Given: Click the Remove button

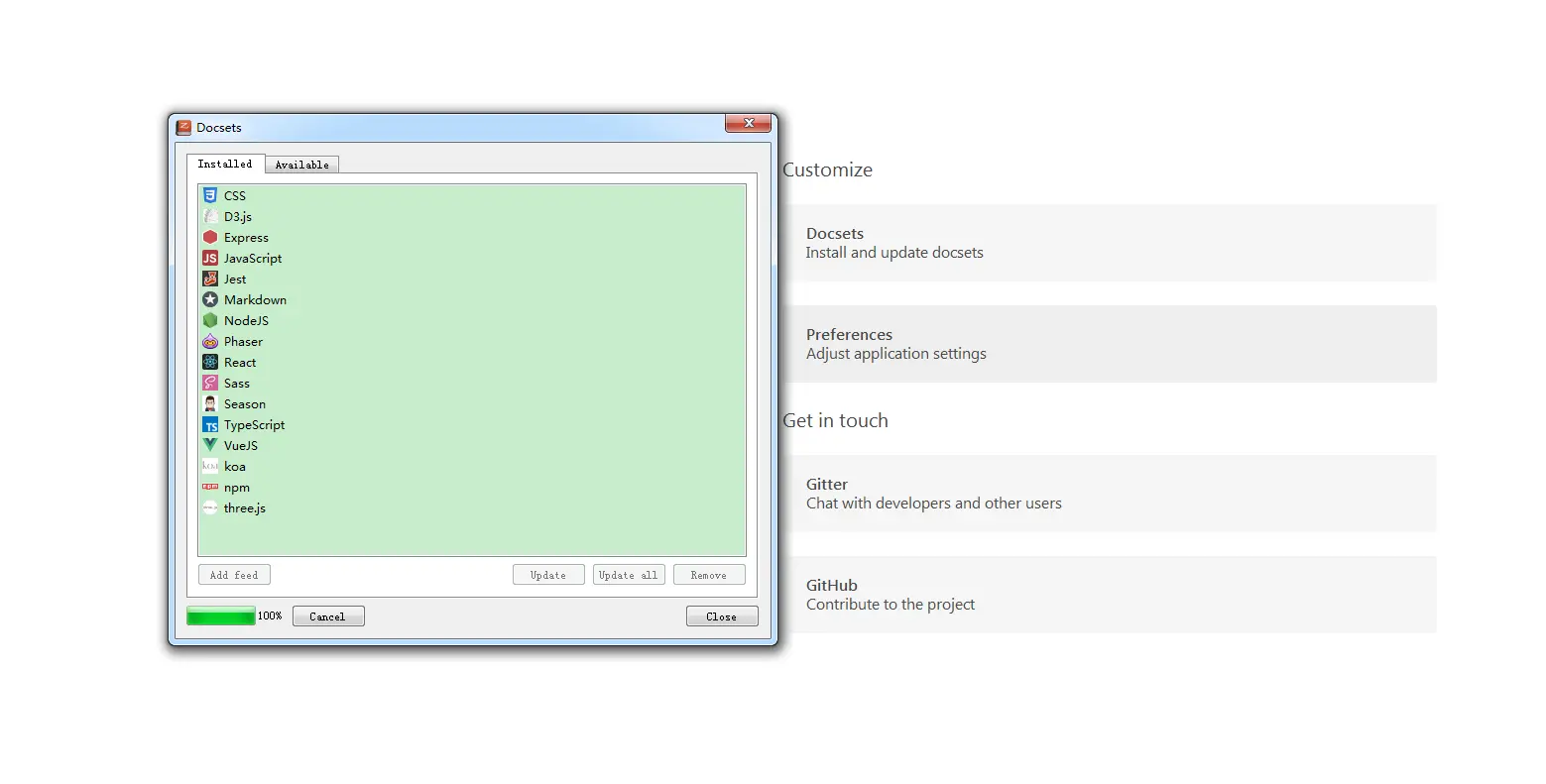Looking at the screenshot, I should click(709, 575).
